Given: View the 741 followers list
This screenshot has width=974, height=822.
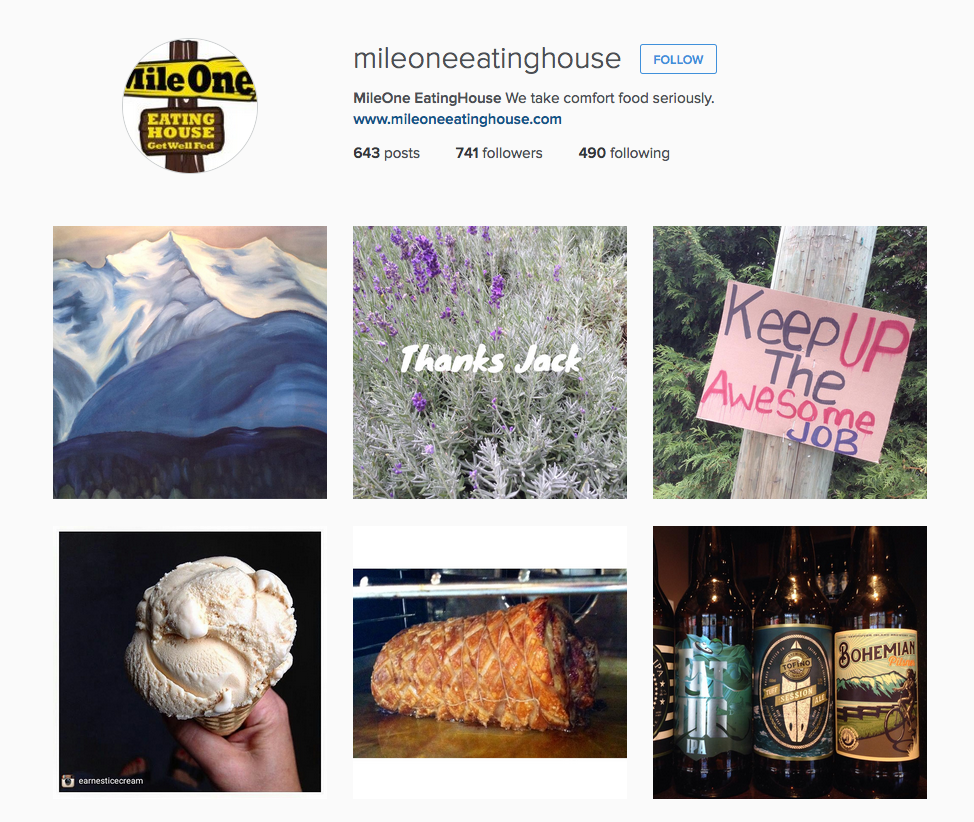Looking at the screenshot, I should (499, 153).
